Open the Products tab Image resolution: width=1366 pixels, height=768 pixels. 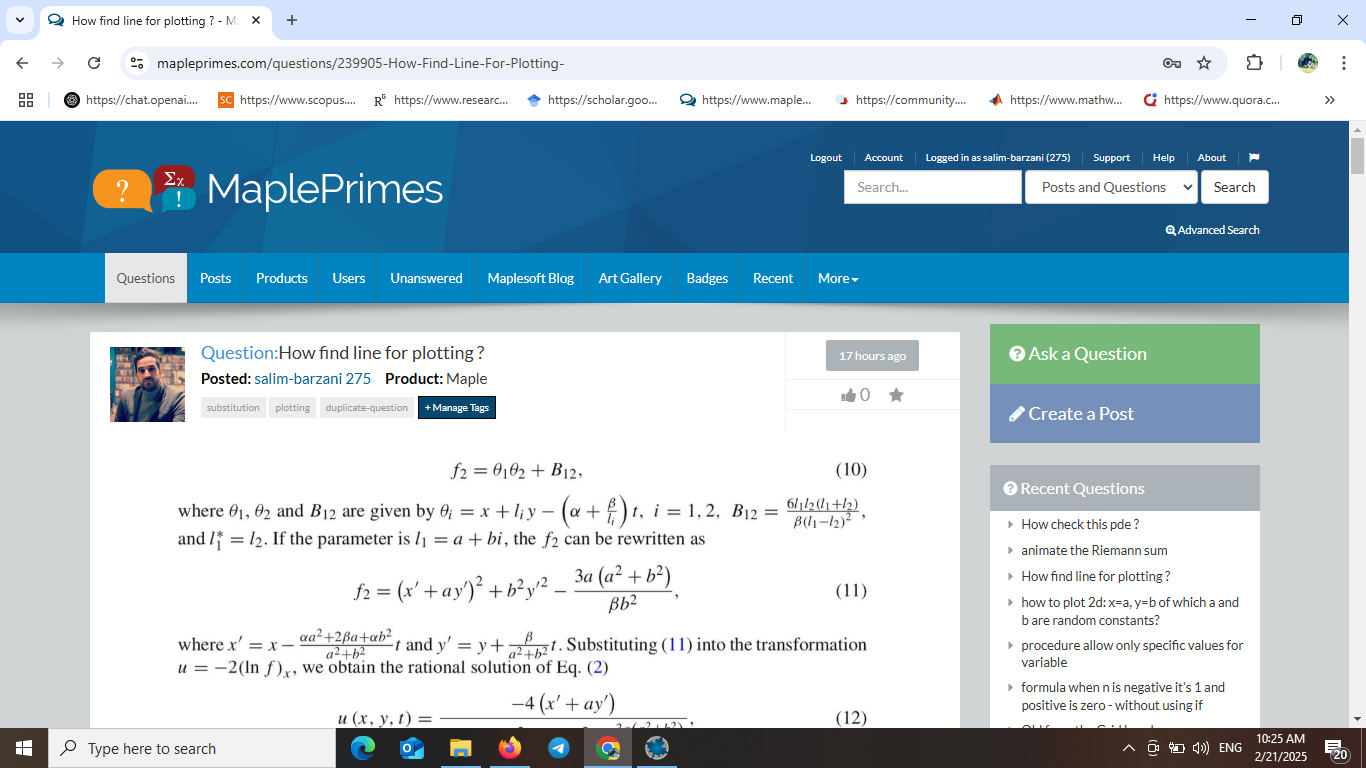[x=281, y=278]
